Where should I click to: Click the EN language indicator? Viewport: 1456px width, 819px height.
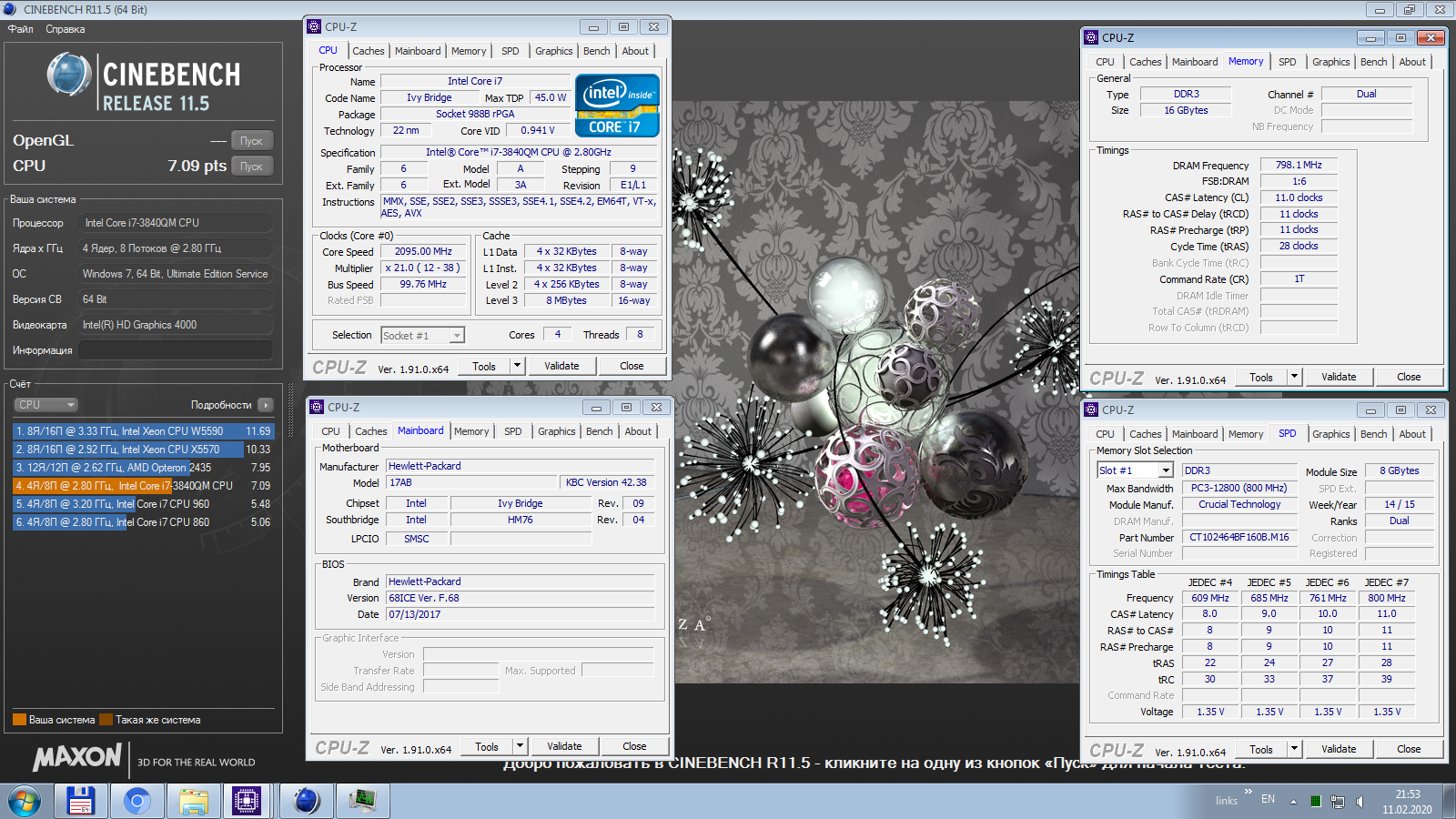pyautogui.click(x=1268, y=799)
